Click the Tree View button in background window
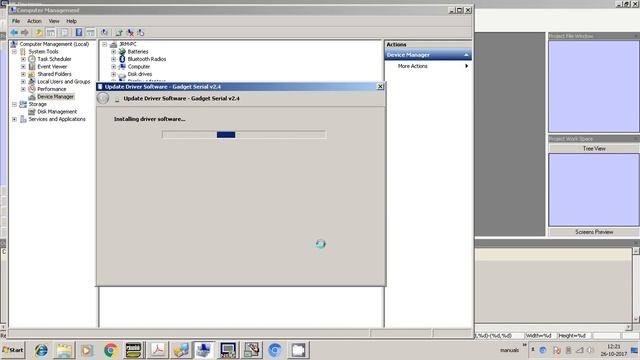 coord(594,149)
